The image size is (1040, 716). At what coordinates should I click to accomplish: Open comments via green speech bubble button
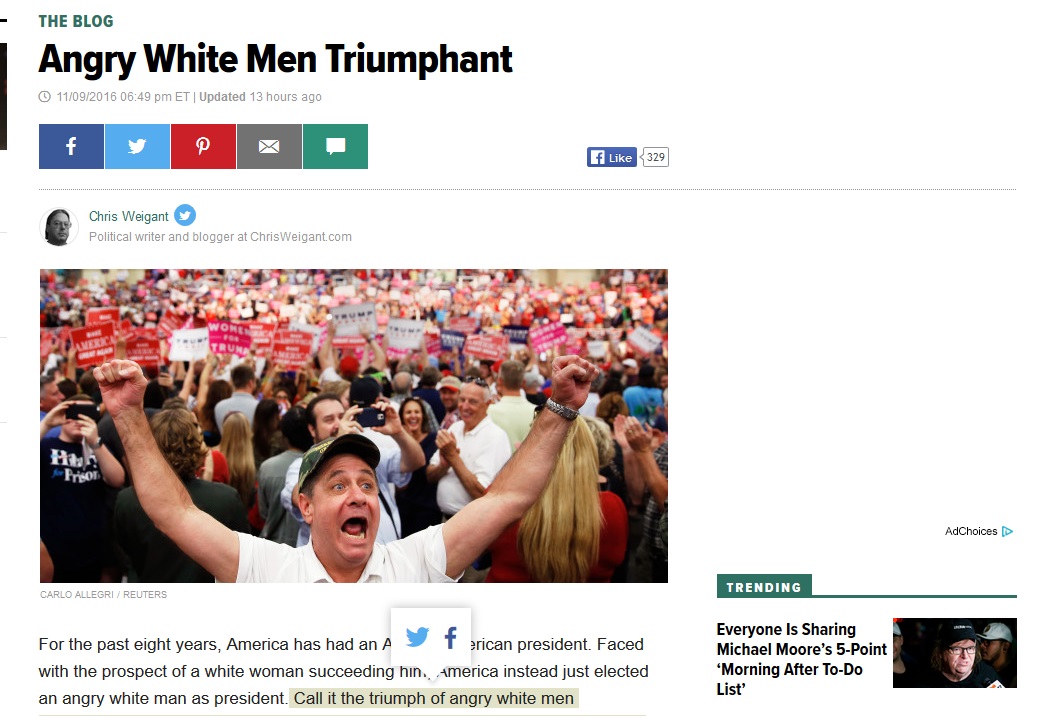[x=336, y=147]
